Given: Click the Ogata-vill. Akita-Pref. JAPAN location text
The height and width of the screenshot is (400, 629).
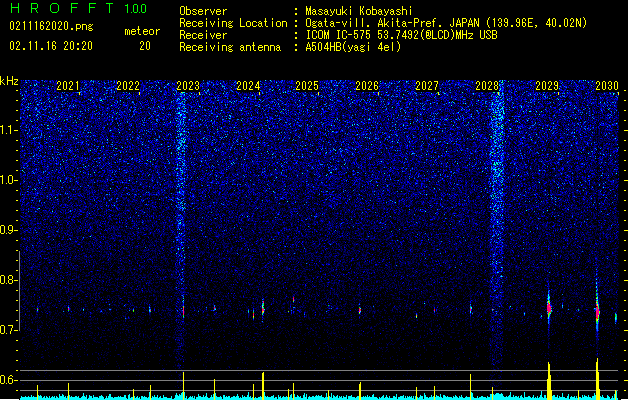Looking at the screenshot, I should tap(446, 23).
